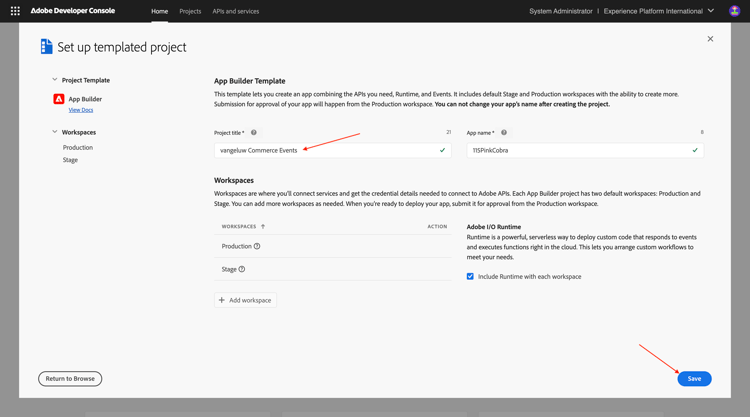The image size is (750, 417).
Task: Click the Experience Platform International org name
Action: click(653, 11)
